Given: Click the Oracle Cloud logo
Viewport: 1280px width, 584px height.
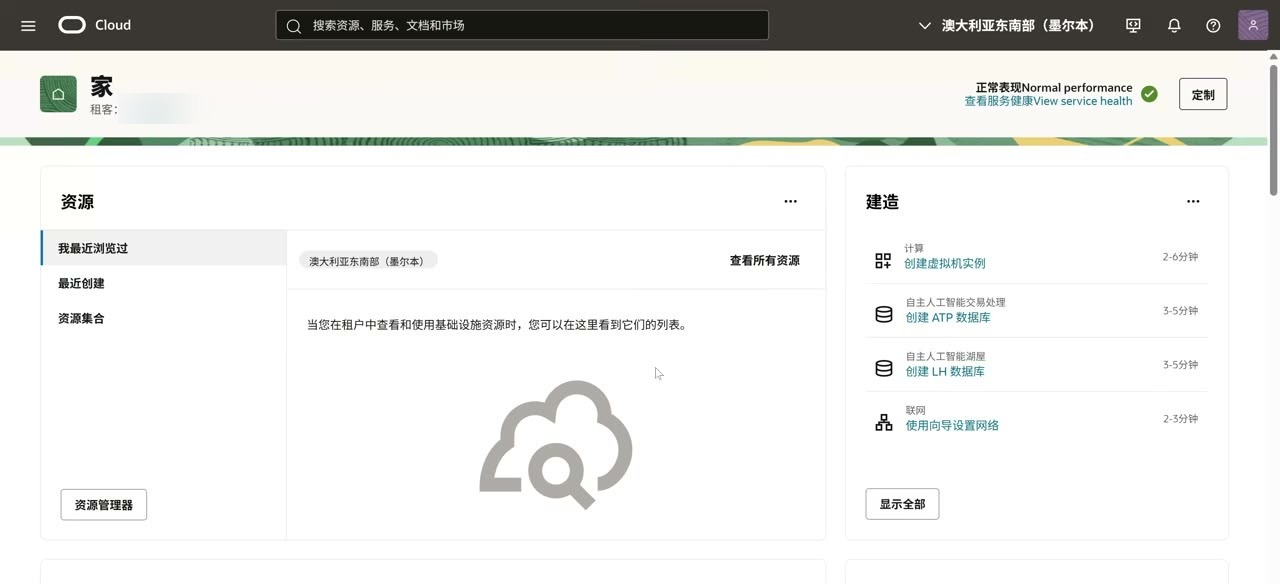Looking at the screenshot, I should tap(95, 25).
